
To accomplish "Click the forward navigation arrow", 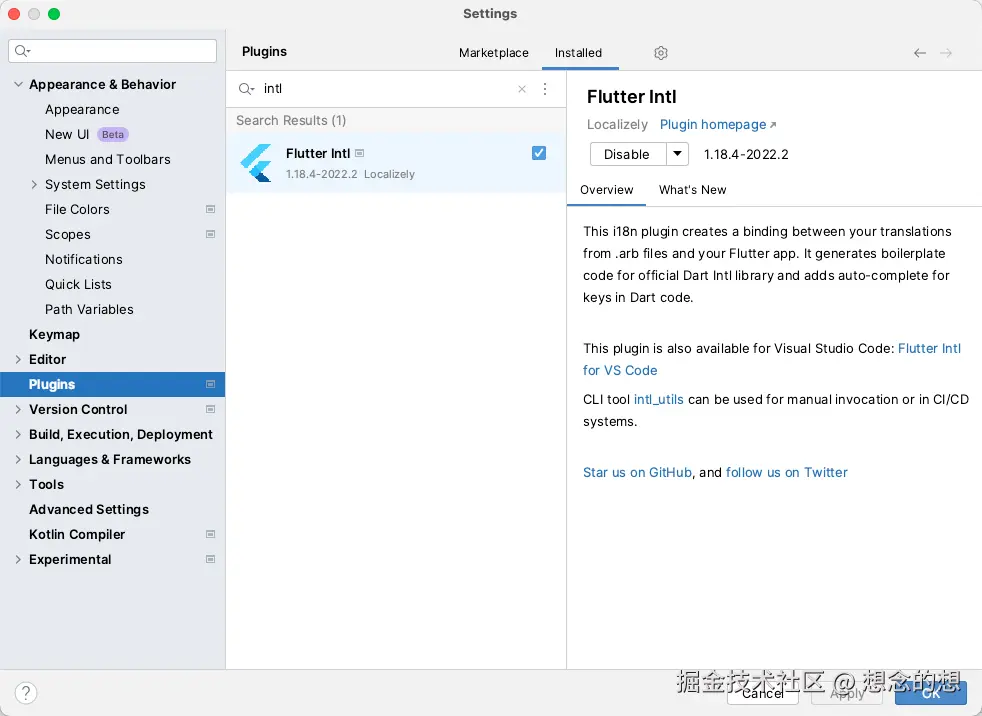I will (946, 53).
